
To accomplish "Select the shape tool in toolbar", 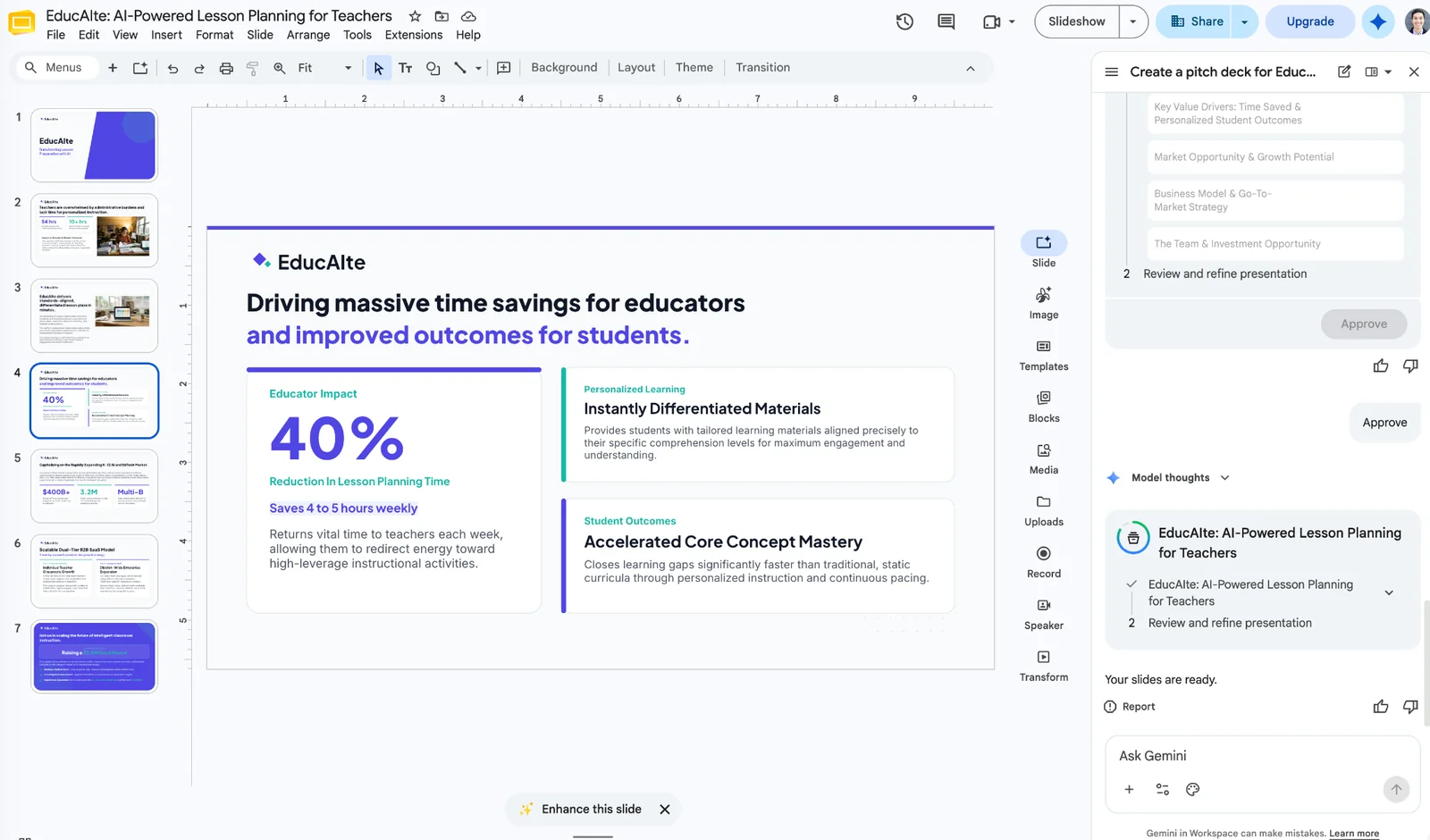I will (433, 68).
